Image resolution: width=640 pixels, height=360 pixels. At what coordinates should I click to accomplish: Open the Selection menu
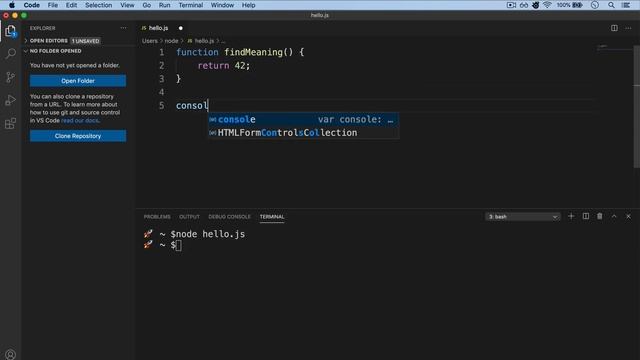pos(98,5)
